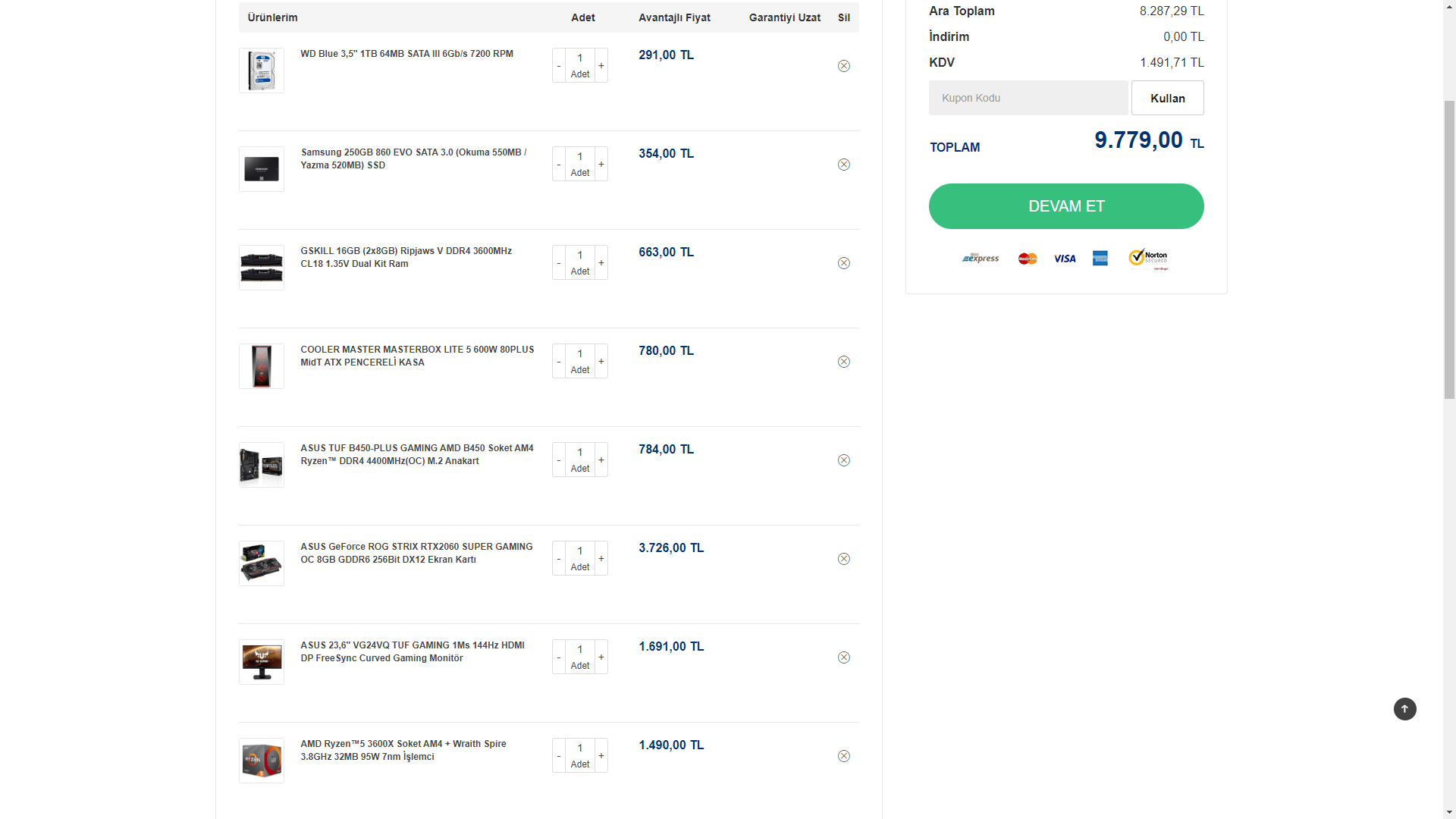Viewport: 1456px width, 819px height.
Task: Increase WD Blue drive quantity
Action: pos(601,66)
